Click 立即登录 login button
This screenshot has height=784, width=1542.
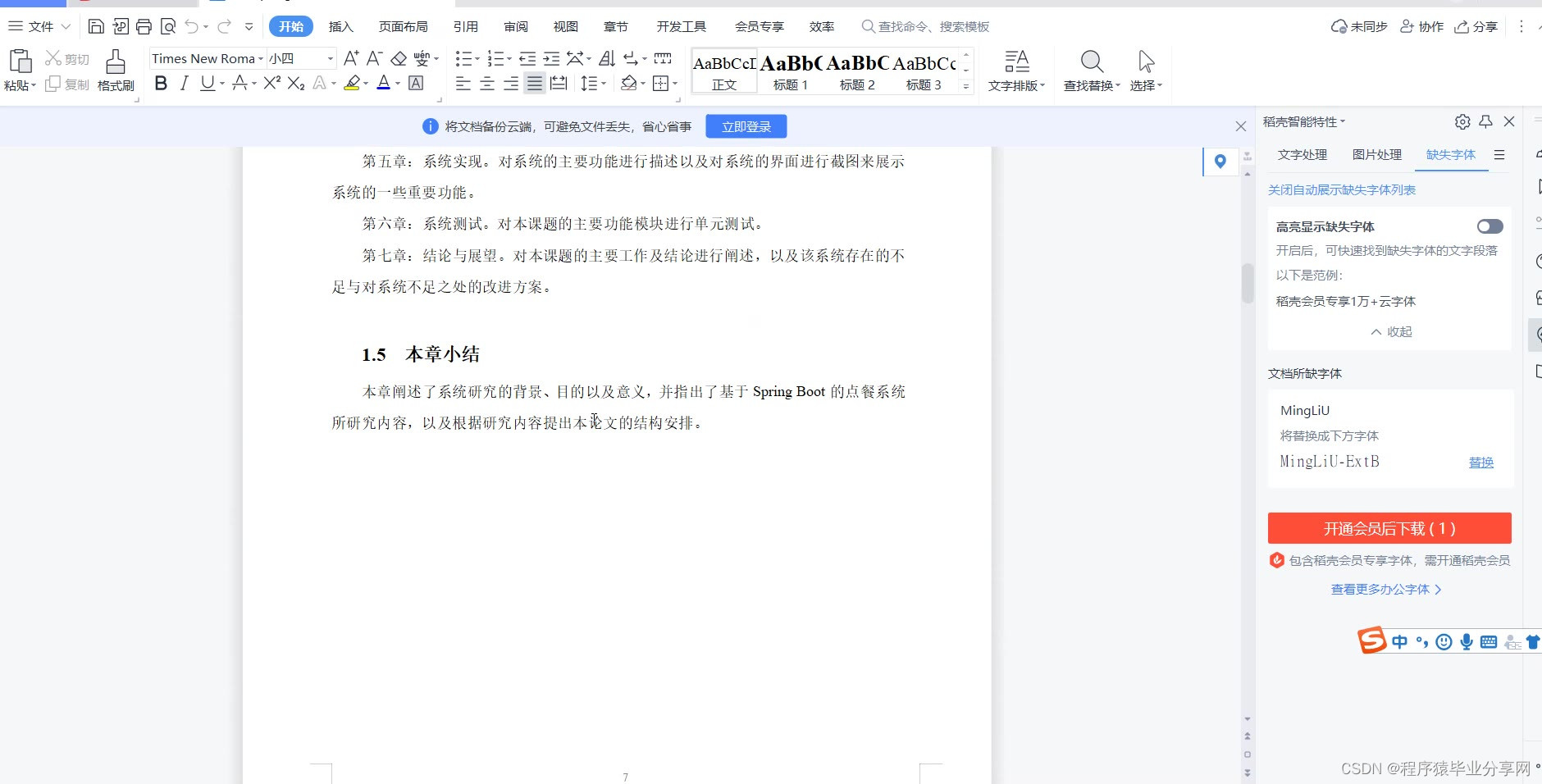(x=746, y=126)
